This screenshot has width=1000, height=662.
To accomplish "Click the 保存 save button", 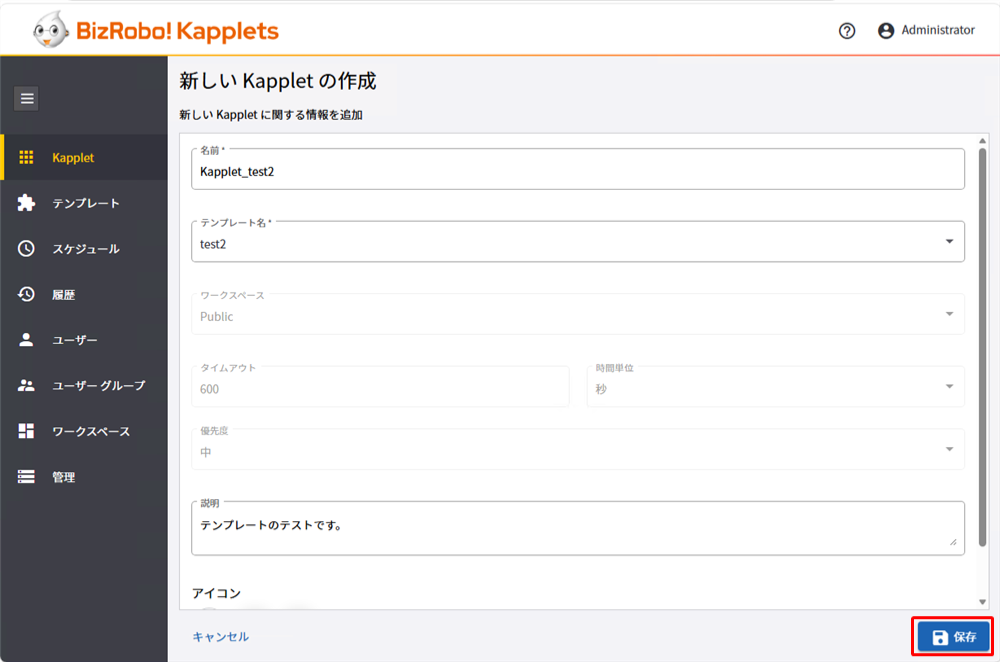I will (x=953, y=636).
